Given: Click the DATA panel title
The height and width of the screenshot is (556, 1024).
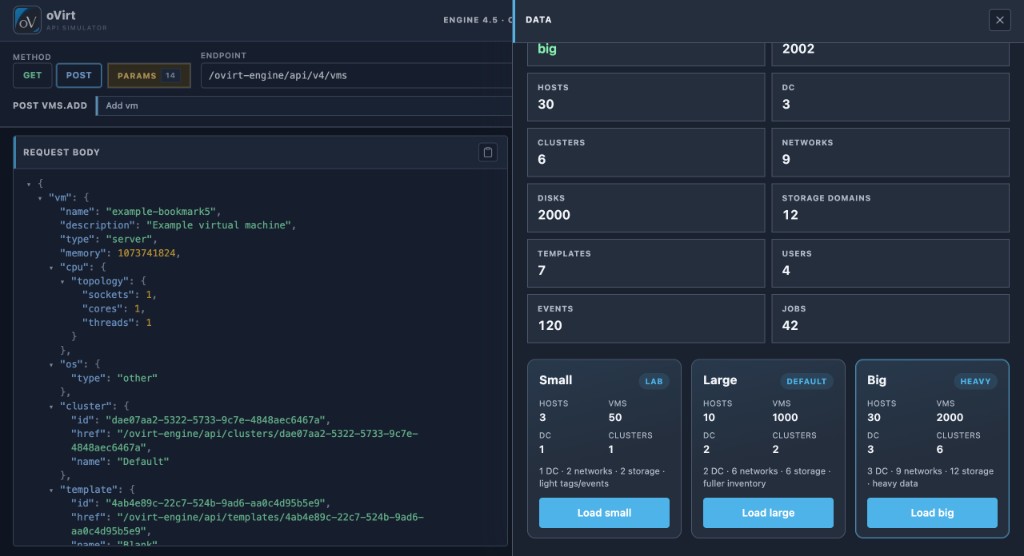Looking at the screenshot, I should [x=538, y=20].
